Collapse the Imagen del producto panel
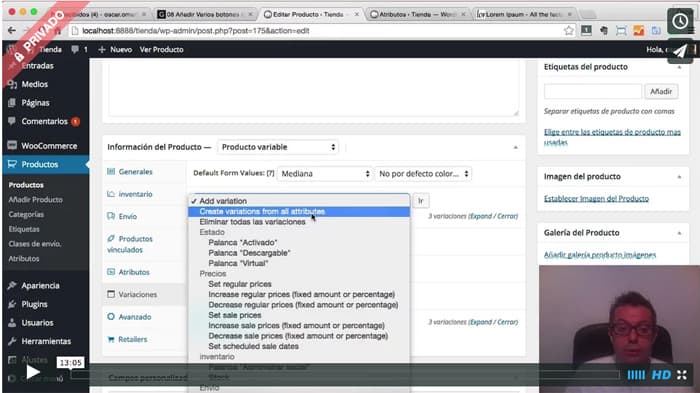The height and width of the screenshot is (393, 700). (679, 177)
